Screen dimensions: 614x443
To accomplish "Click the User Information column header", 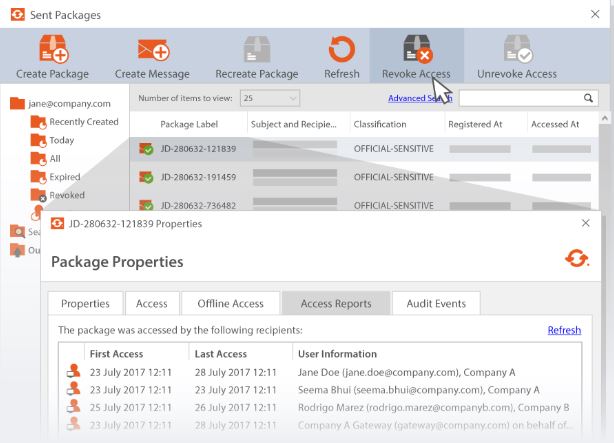I will (337, 354).
